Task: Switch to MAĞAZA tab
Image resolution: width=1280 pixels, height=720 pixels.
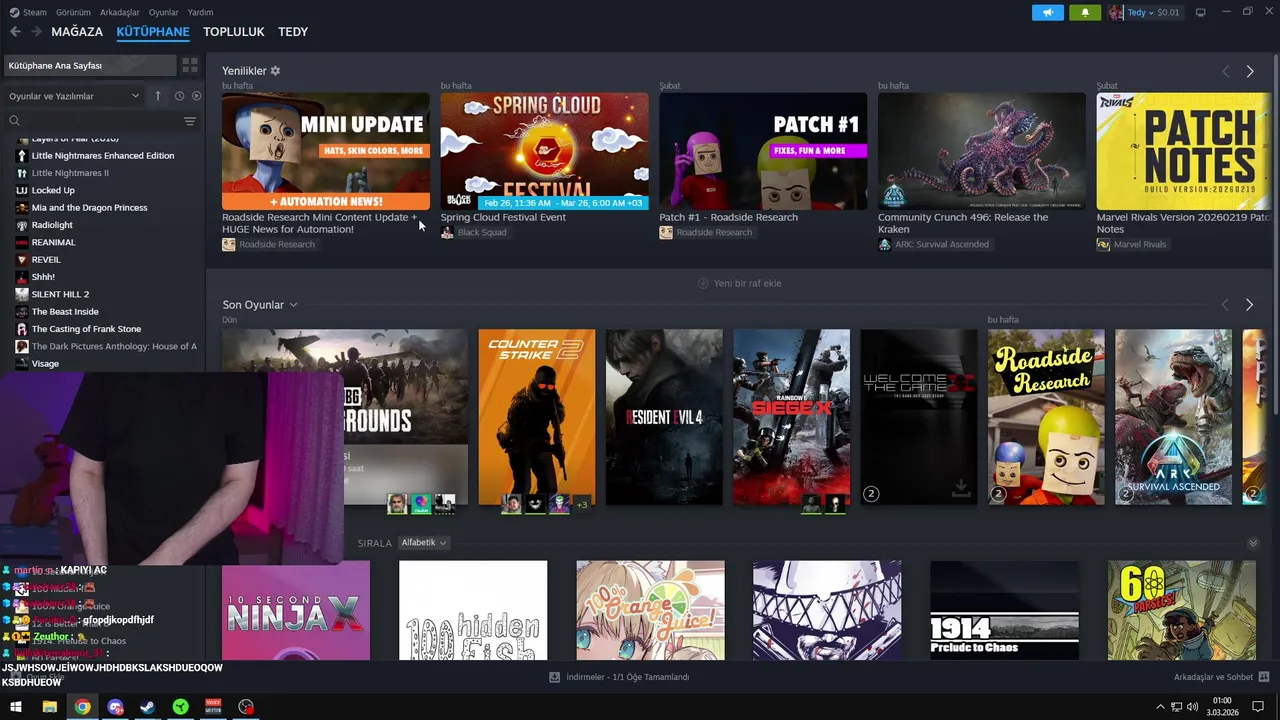Action: pos(77,32)
